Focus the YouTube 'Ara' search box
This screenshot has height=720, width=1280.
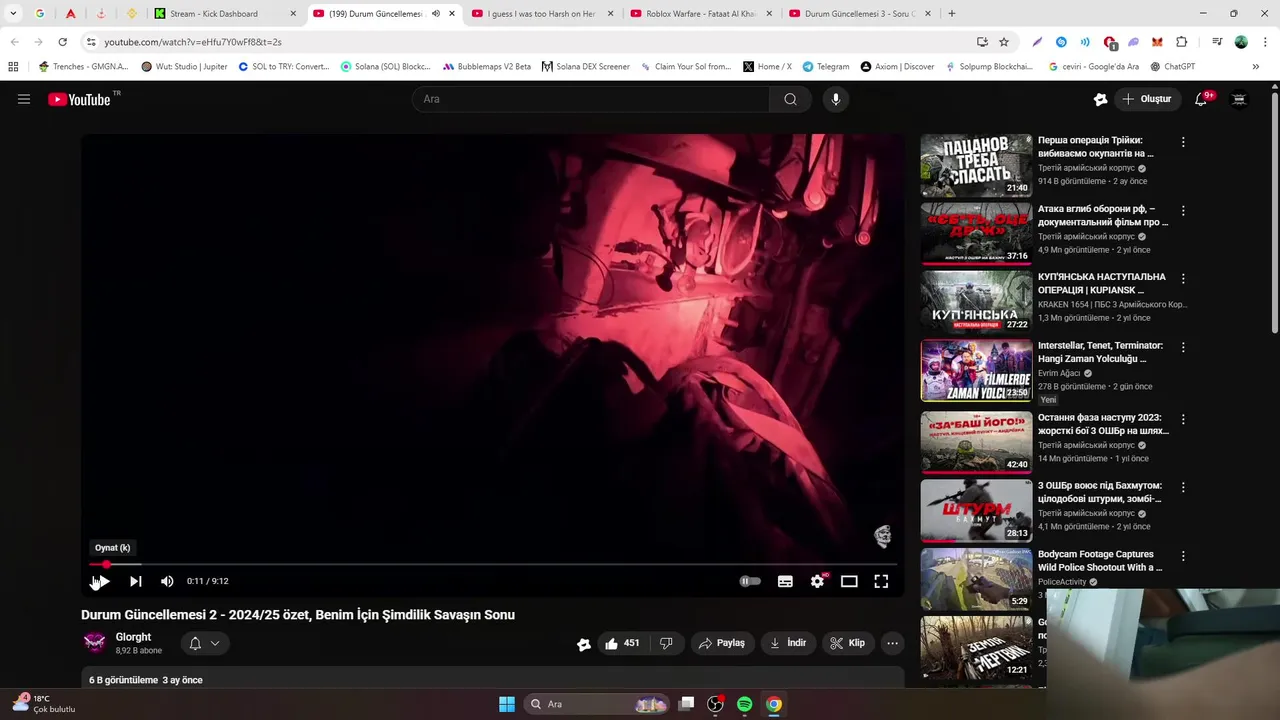click(x=590, y=99)
